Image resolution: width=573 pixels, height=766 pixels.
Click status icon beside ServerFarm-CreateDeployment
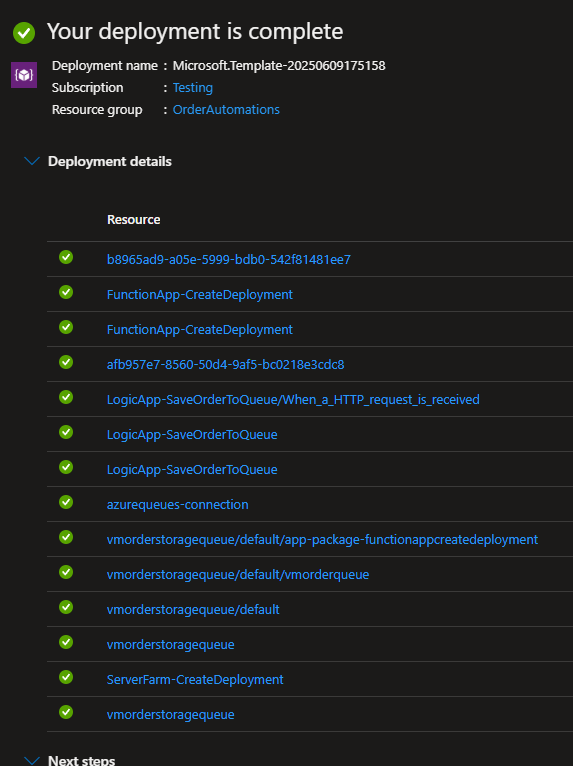66,677
